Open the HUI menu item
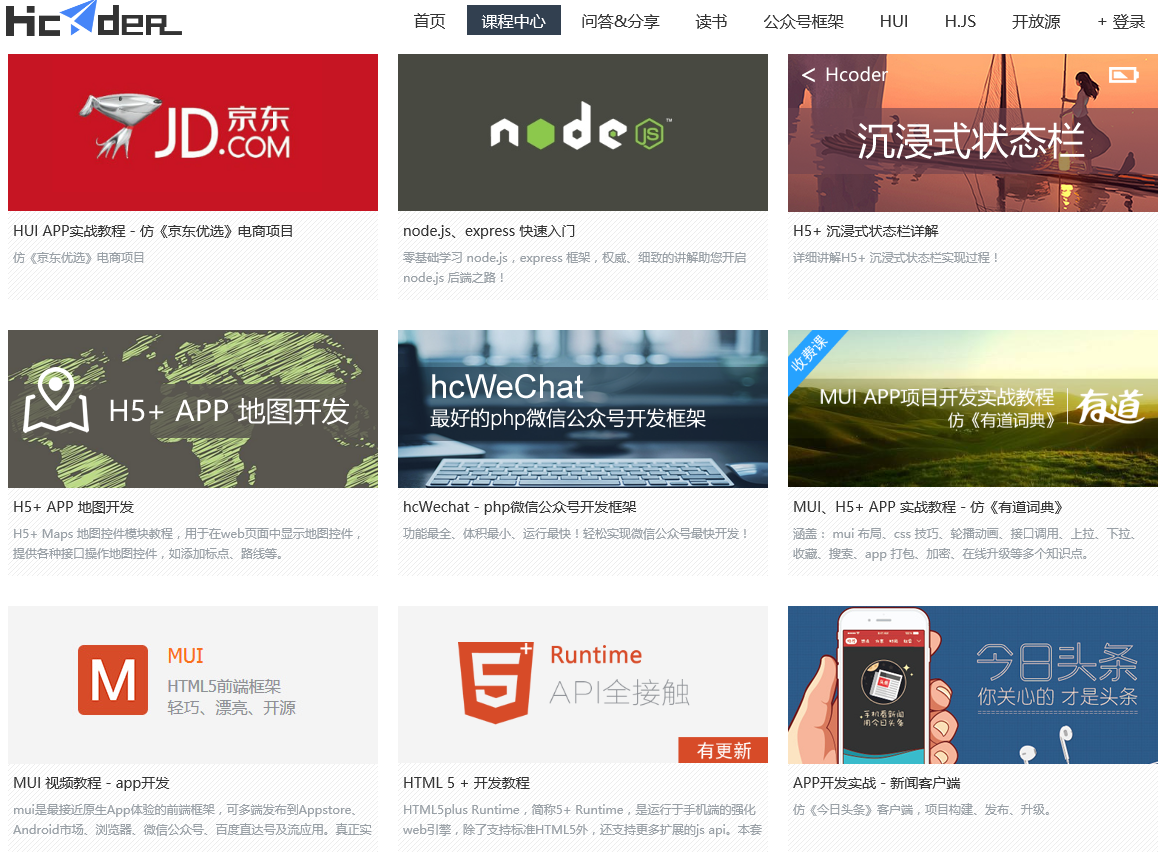1169x867 pixels. point(894,21)
